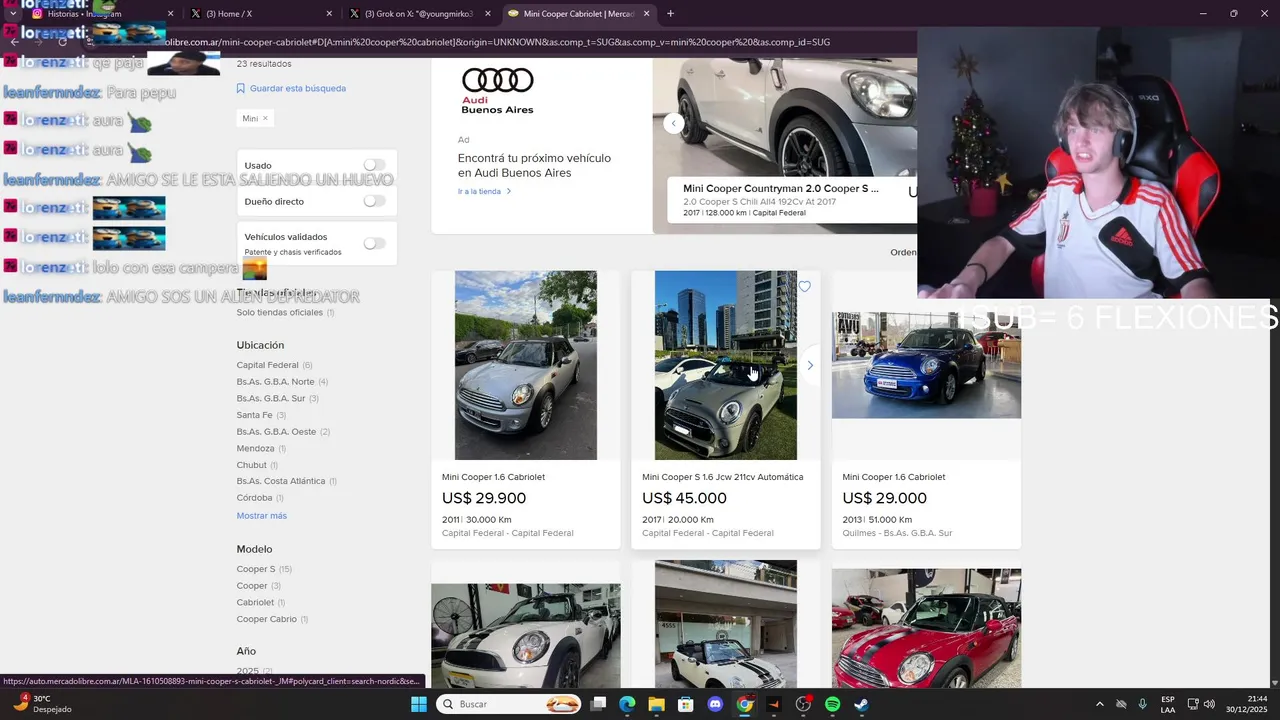Screen dimensions: 1280x720
Task: Filter by Capital Federal location
Action: 267,365
